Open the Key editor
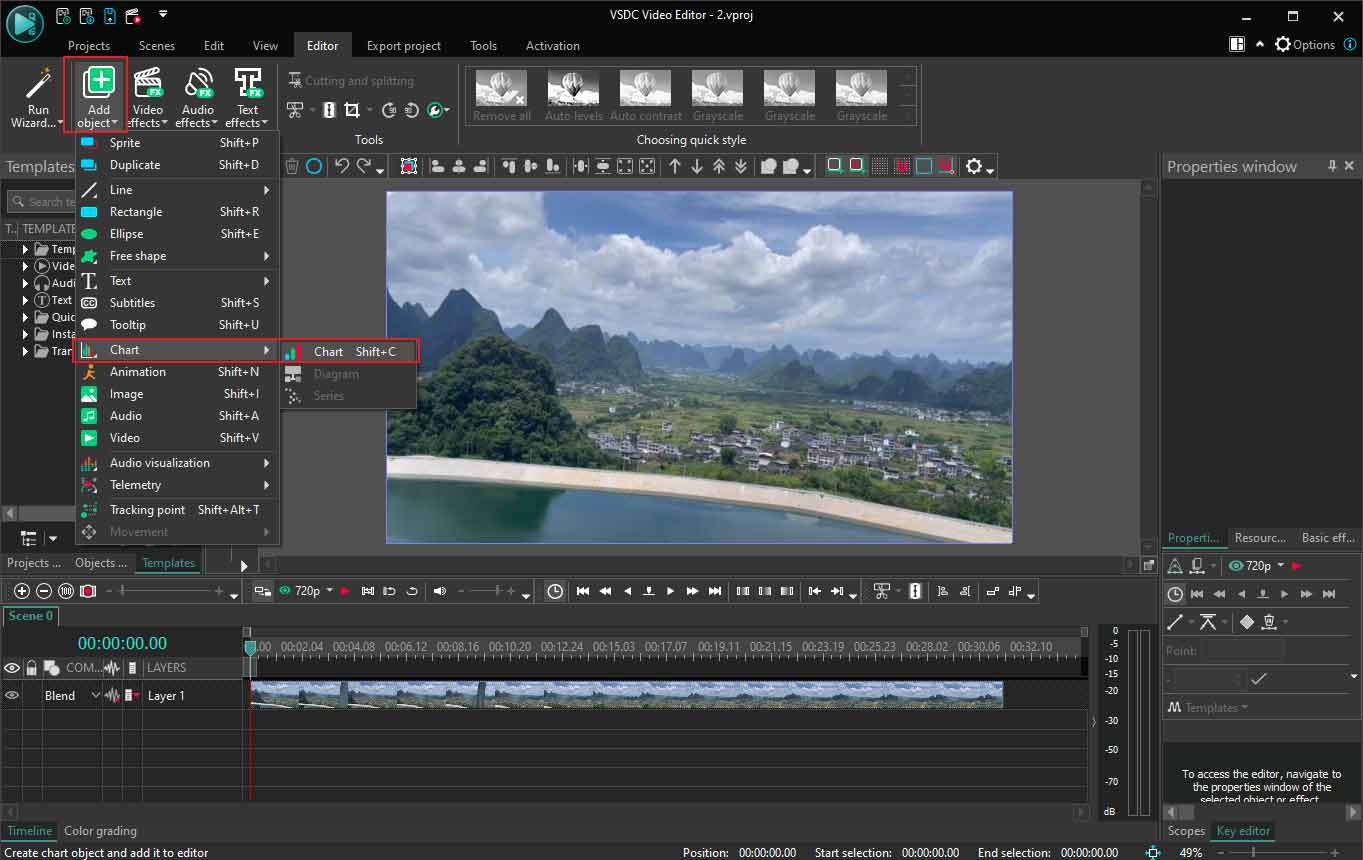This screenshot has height=860, width=1363. (x=1242, y=830)
